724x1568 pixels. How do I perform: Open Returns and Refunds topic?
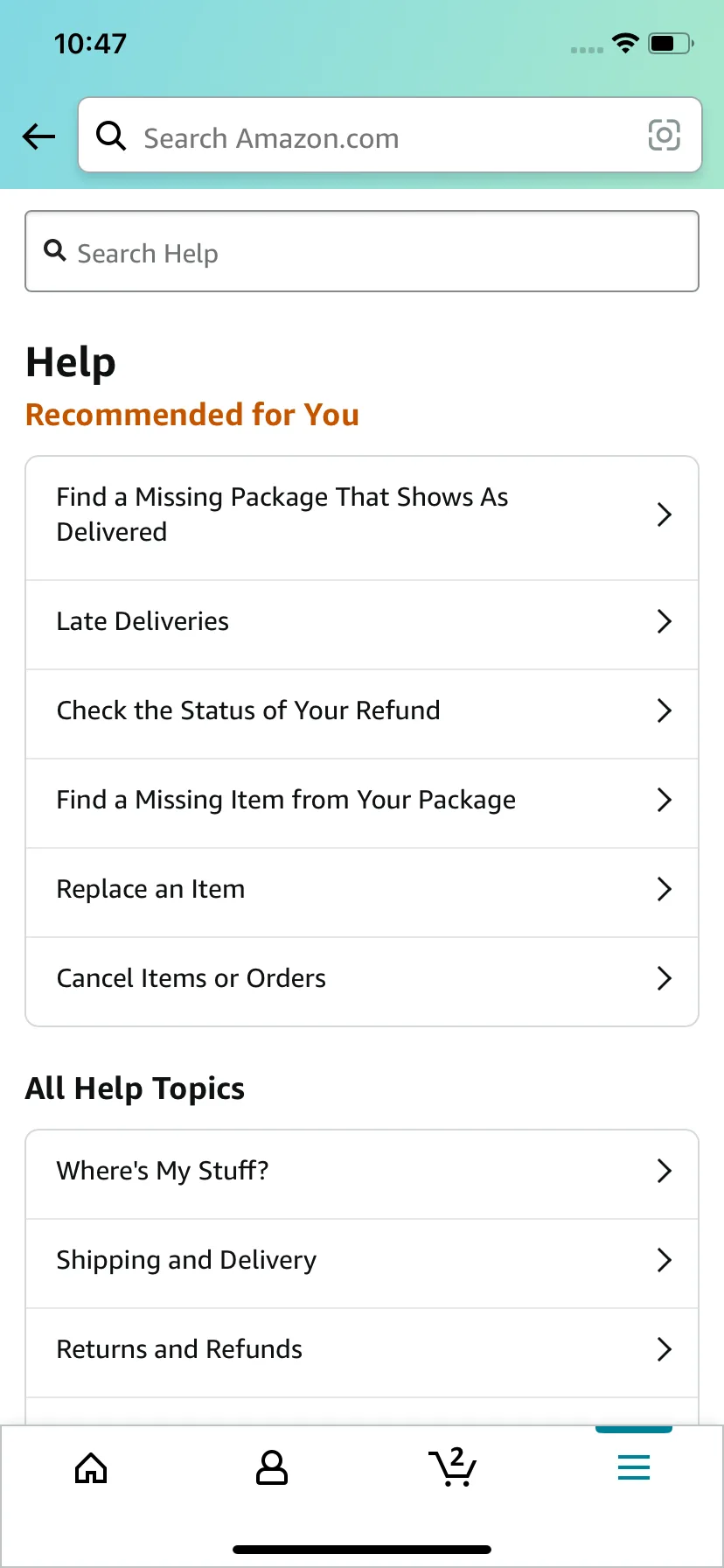point(179,1349)
